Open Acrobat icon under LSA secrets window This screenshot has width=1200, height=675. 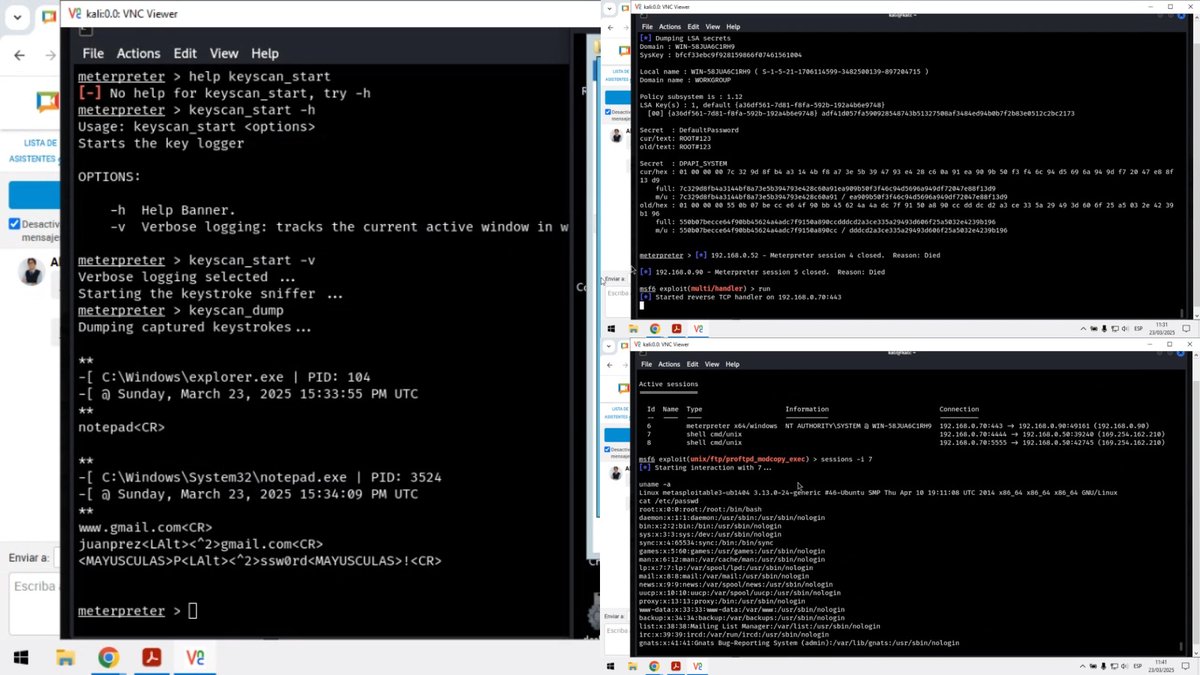677,328
